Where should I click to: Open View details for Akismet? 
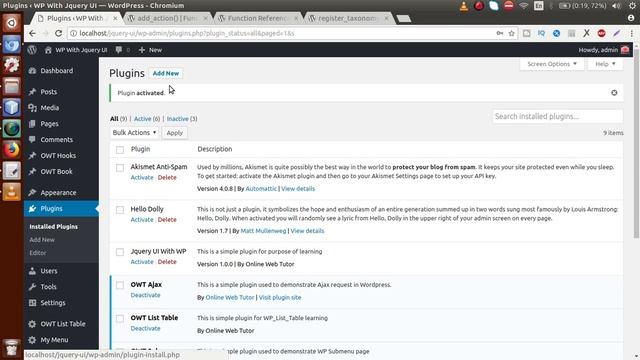298,189
